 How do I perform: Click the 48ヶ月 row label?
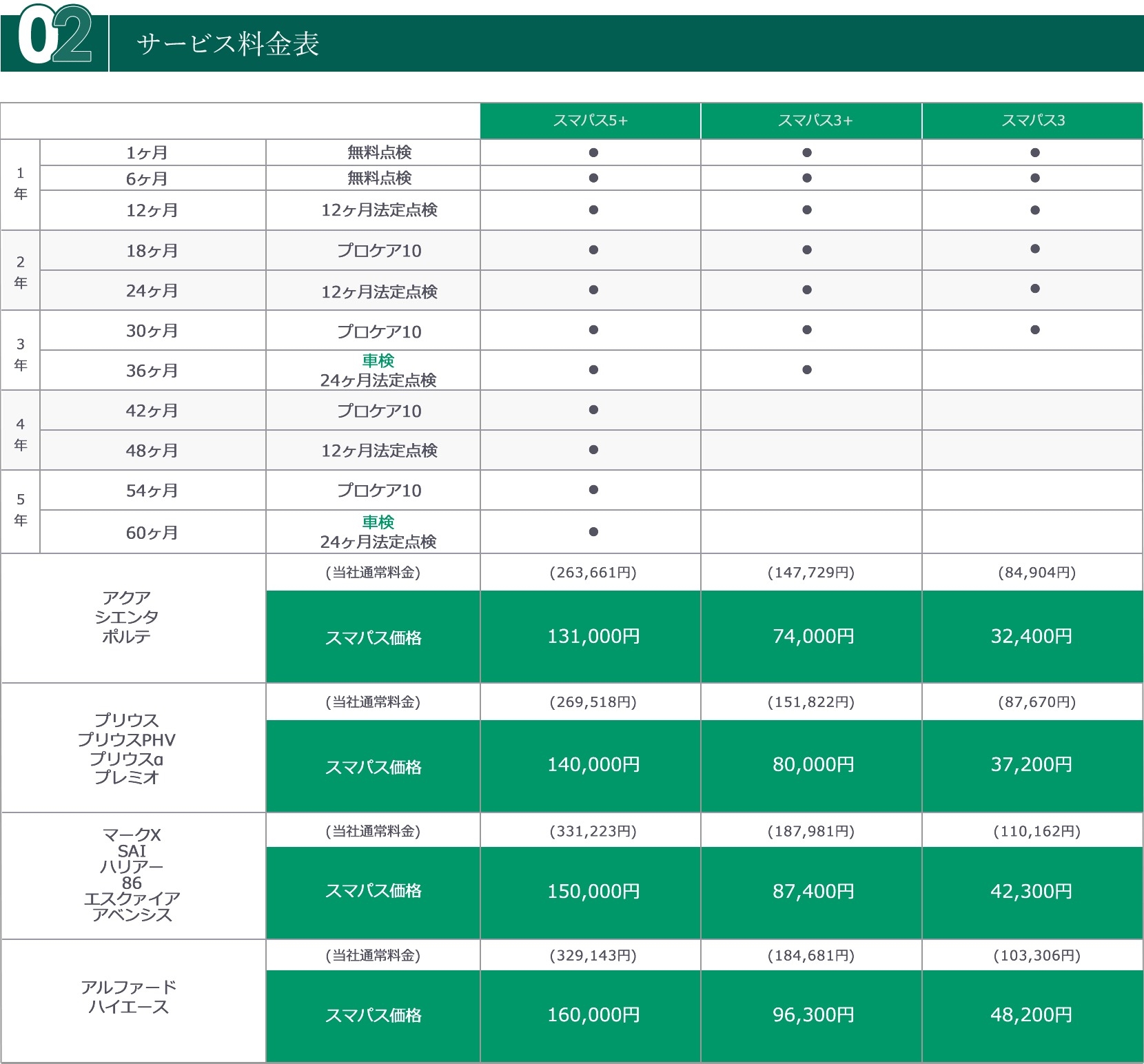(152, 451)
